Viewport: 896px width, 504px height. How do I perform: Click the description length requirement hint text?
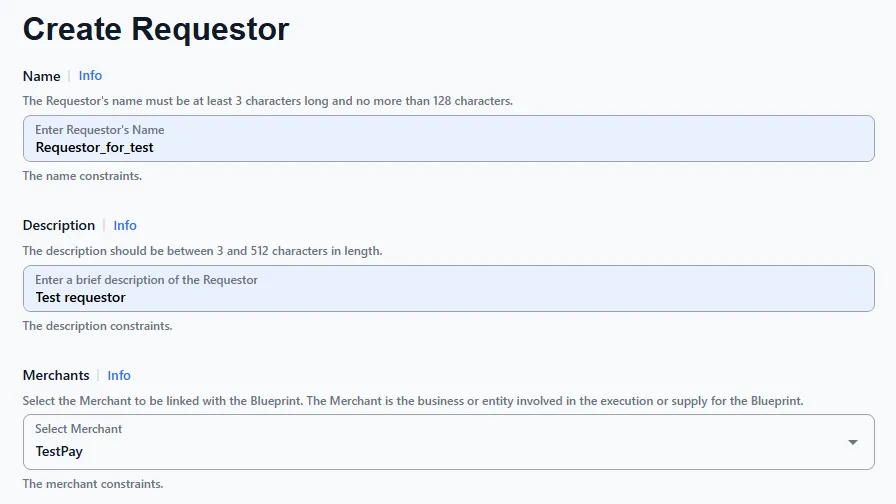pos(202,251)
